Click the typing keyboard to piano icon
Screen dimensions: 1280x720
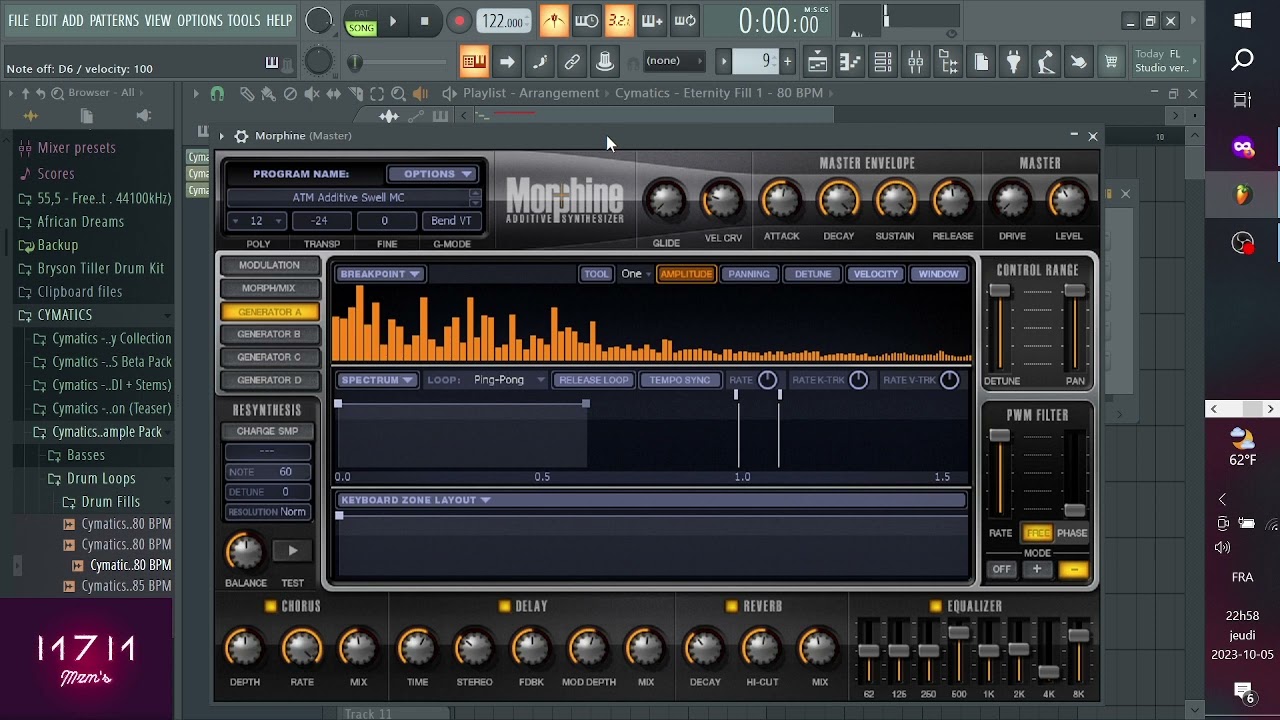tap(474, 62)
